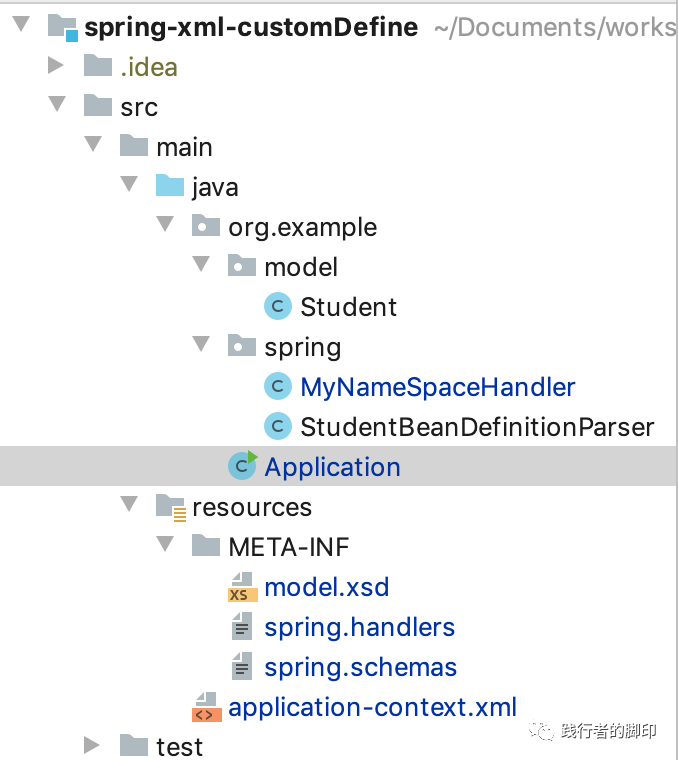Click the StudentBeanDefinitionParser class icon
This screenshot has width=678, height=760.
point(277,427)
